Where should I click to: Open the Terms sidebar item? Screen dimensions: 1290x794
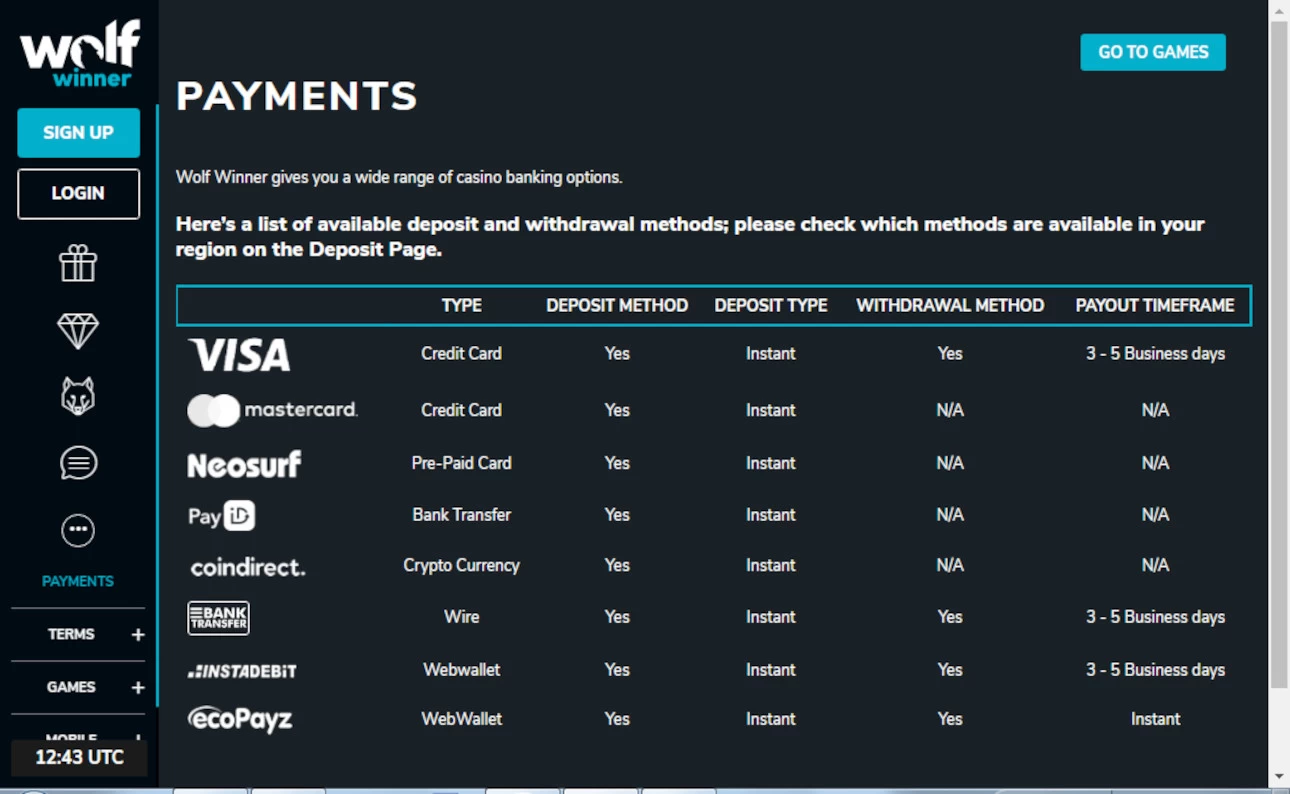(71, 634)
